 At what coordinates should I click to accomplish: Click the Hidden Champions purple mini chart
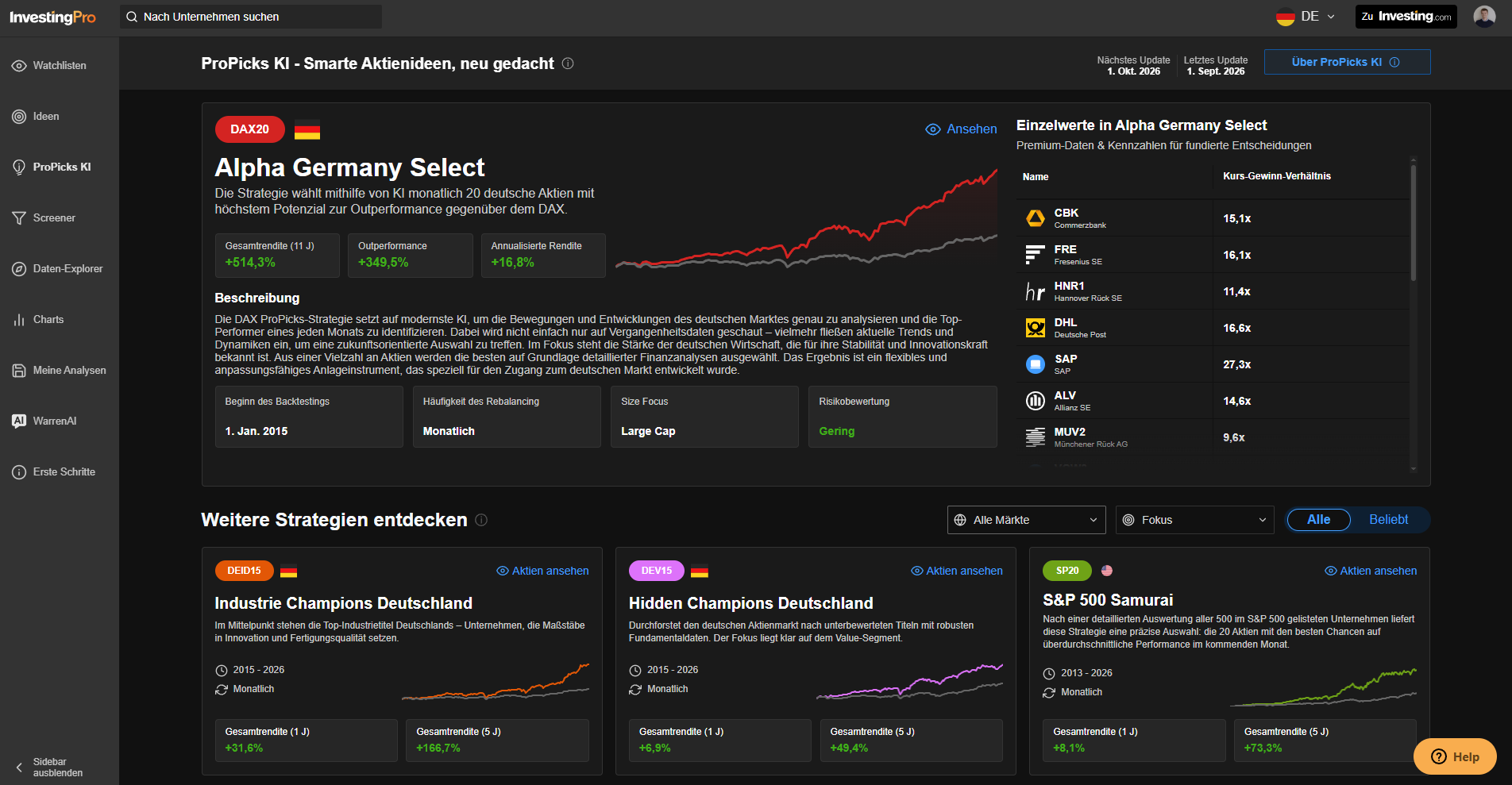tap(910, 682)
